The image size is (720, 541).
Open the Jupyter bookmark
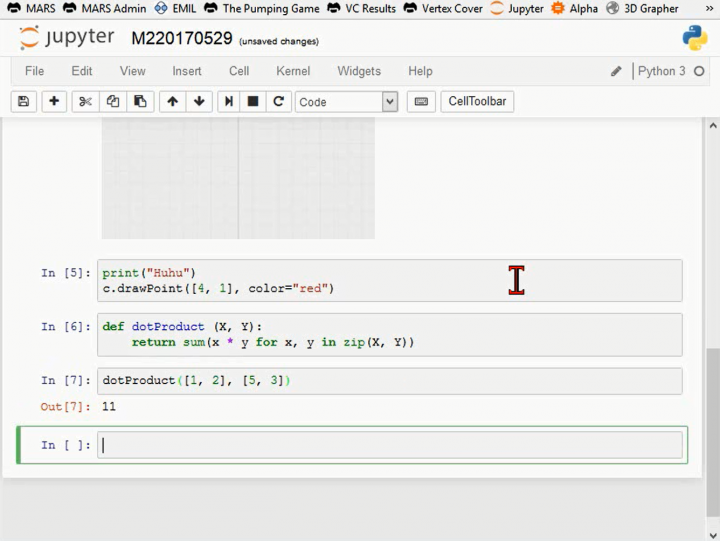pyautogui.click(x=517, y=8)
